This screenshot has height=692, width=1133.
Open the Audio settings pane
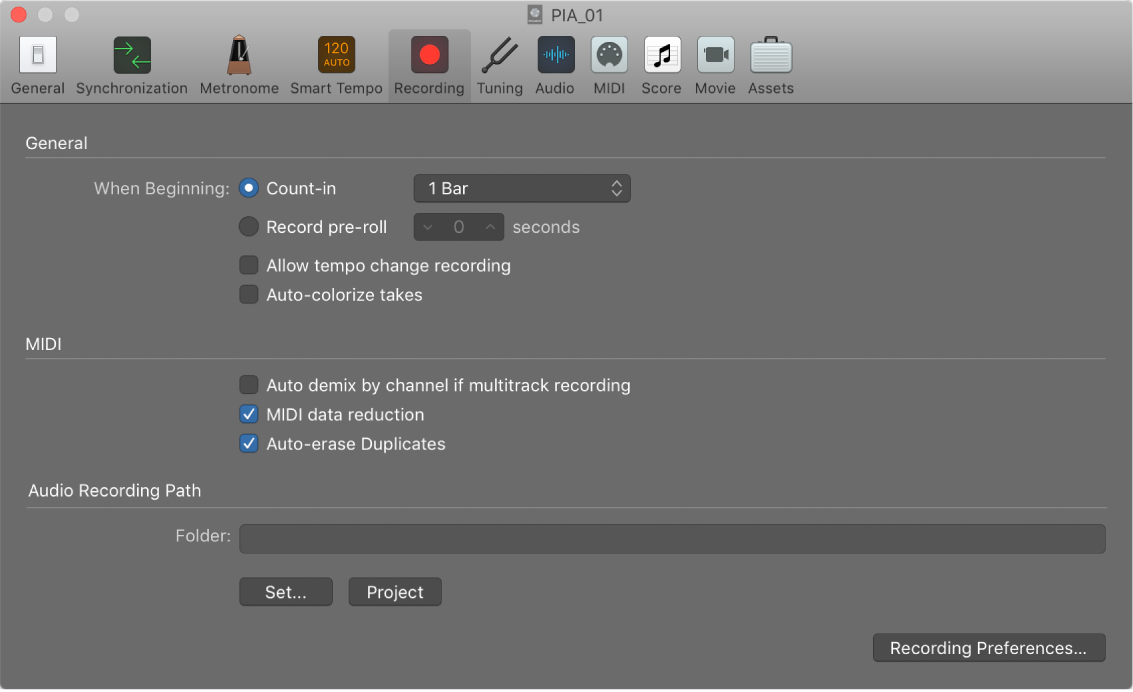pyautogui.click(x=554, y=60)
